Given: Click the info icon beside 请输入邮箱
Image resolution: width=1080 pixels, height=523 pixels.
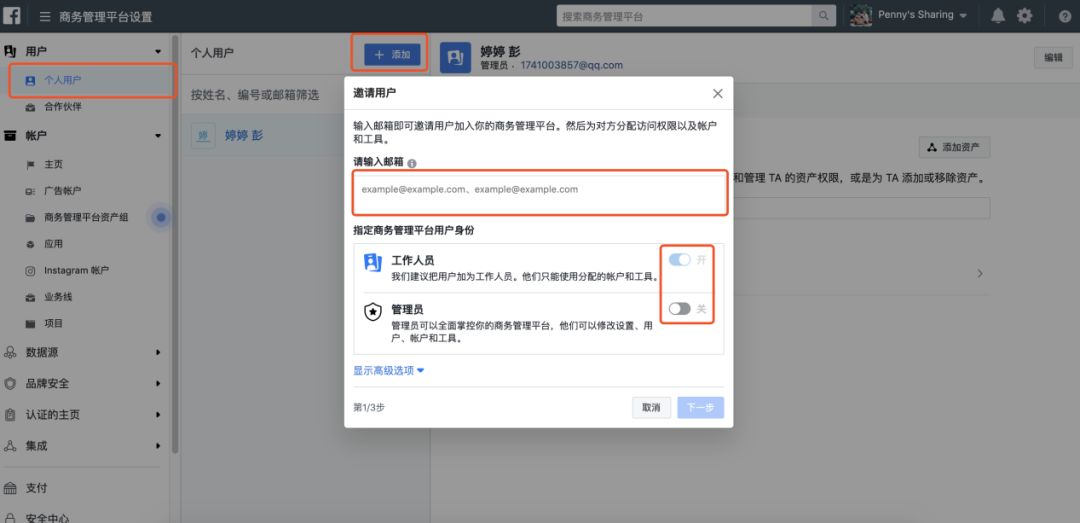Looking at the screenshot, I should tap(412, 164).
